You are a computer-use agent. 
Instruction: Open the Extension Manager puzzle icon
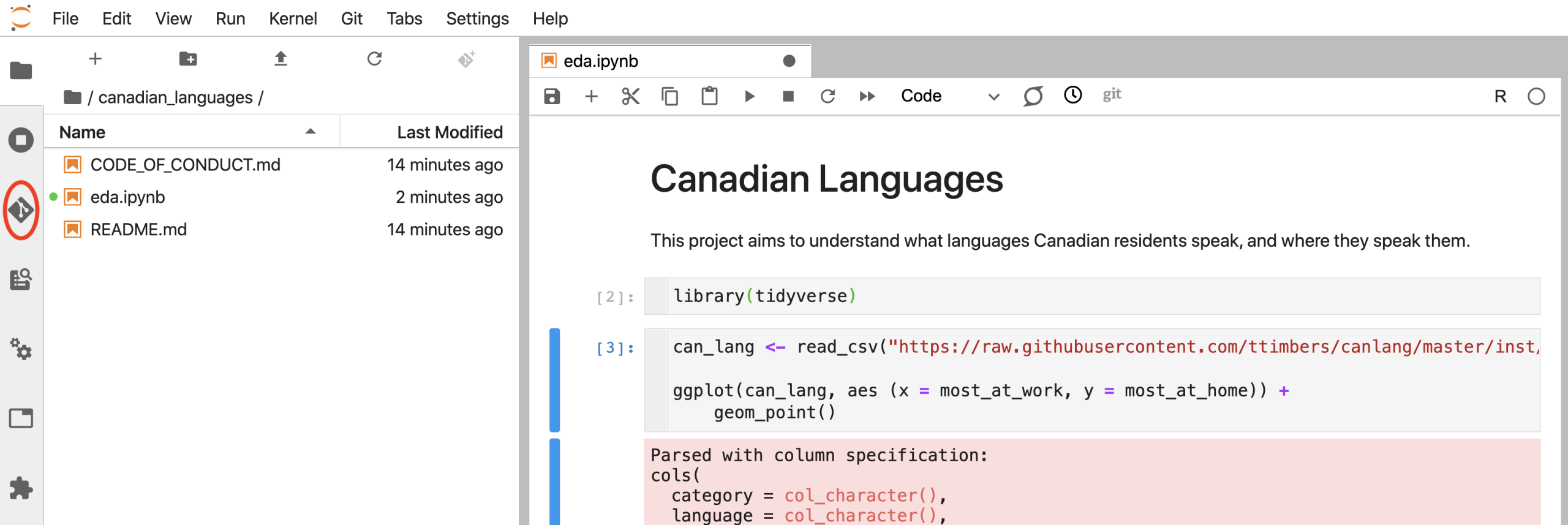coord(21,488)
